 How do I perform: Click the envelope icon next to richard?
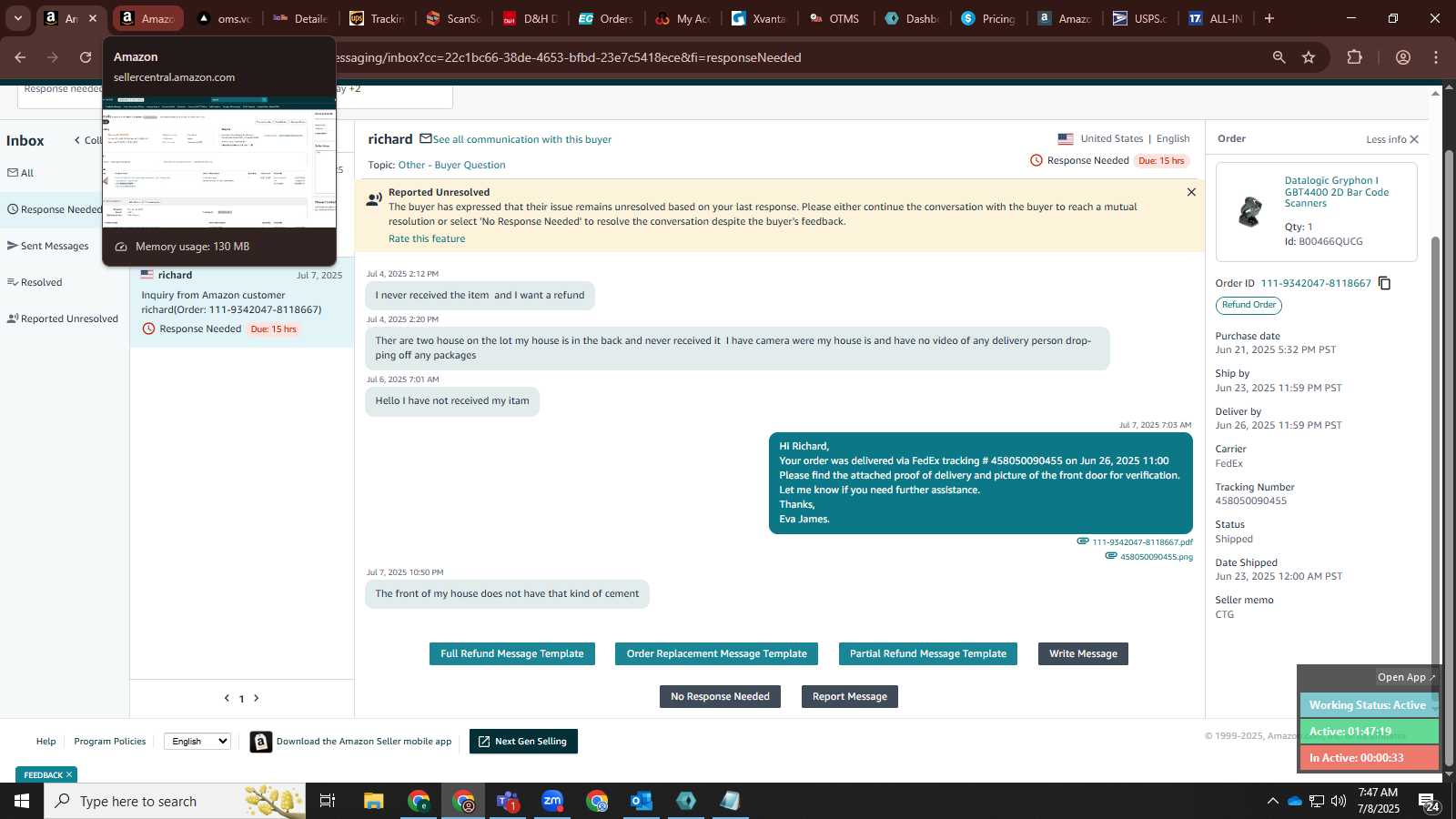point(425,138)
